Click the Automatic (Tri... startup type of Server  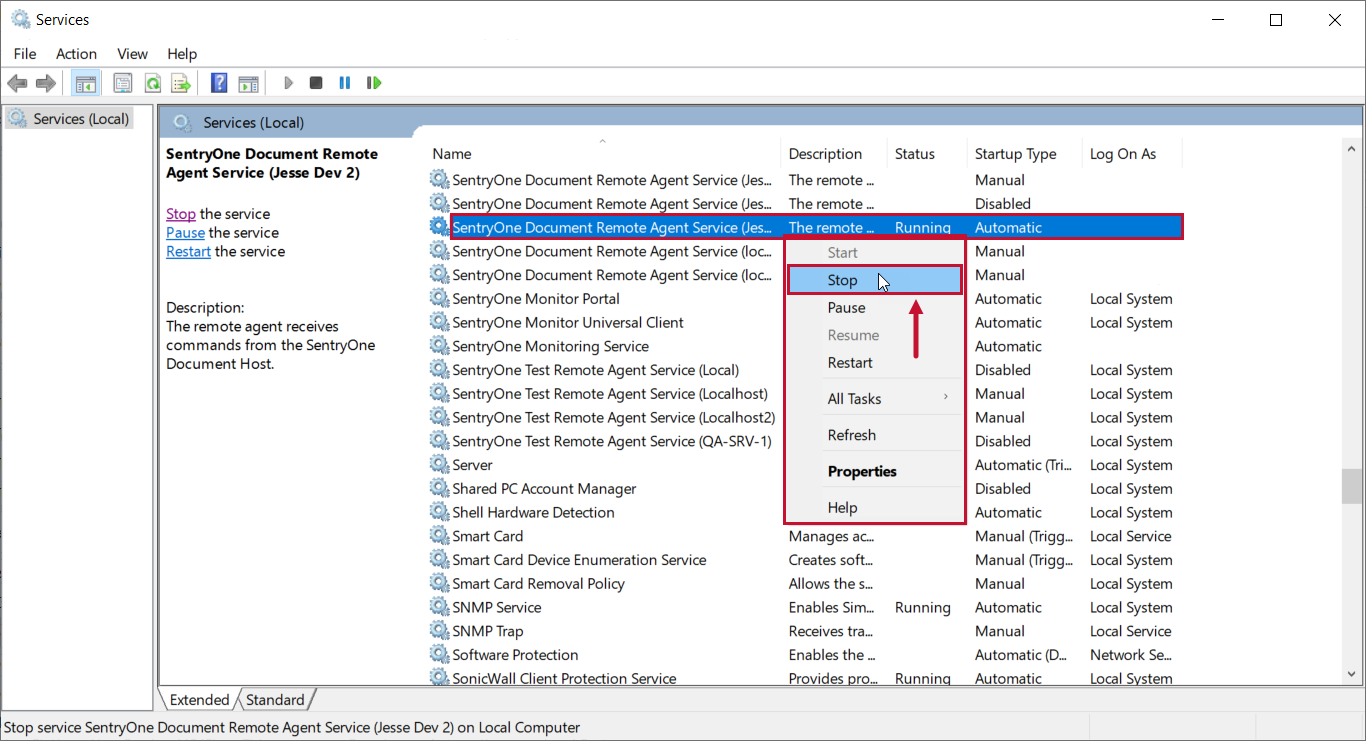coord(1023,465)
